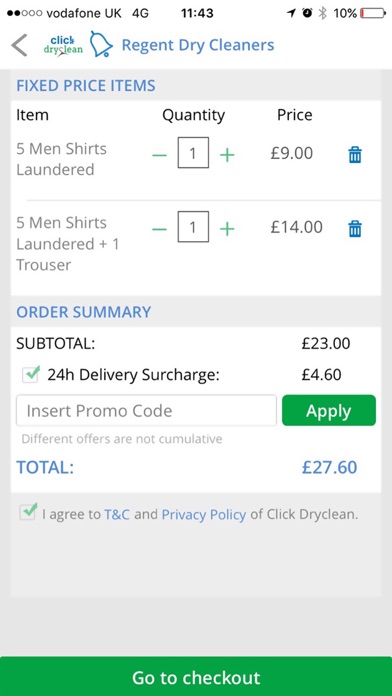Screen dimensions: 392x696
Task: Delete the £9.00 shirts item with the trash icon
Action: [355, 155]
